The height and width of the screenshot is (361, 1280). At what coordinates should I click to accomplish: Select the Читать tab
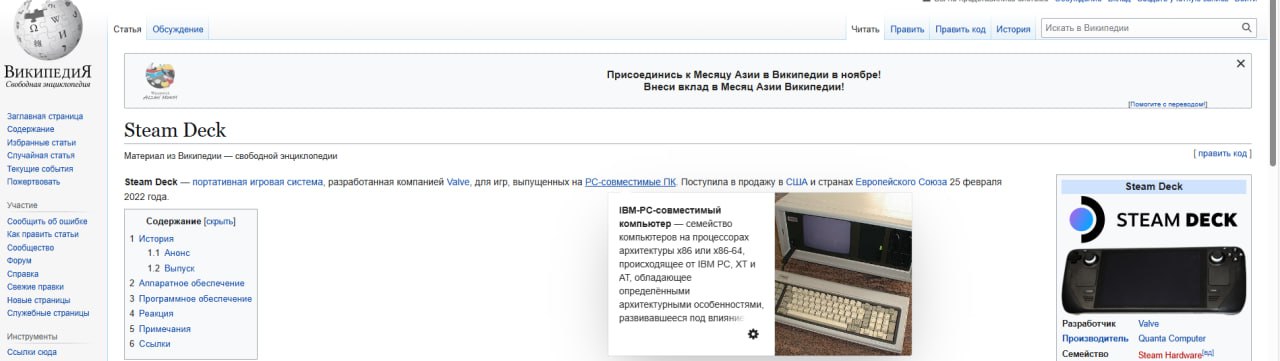click(x=865, y=29)
